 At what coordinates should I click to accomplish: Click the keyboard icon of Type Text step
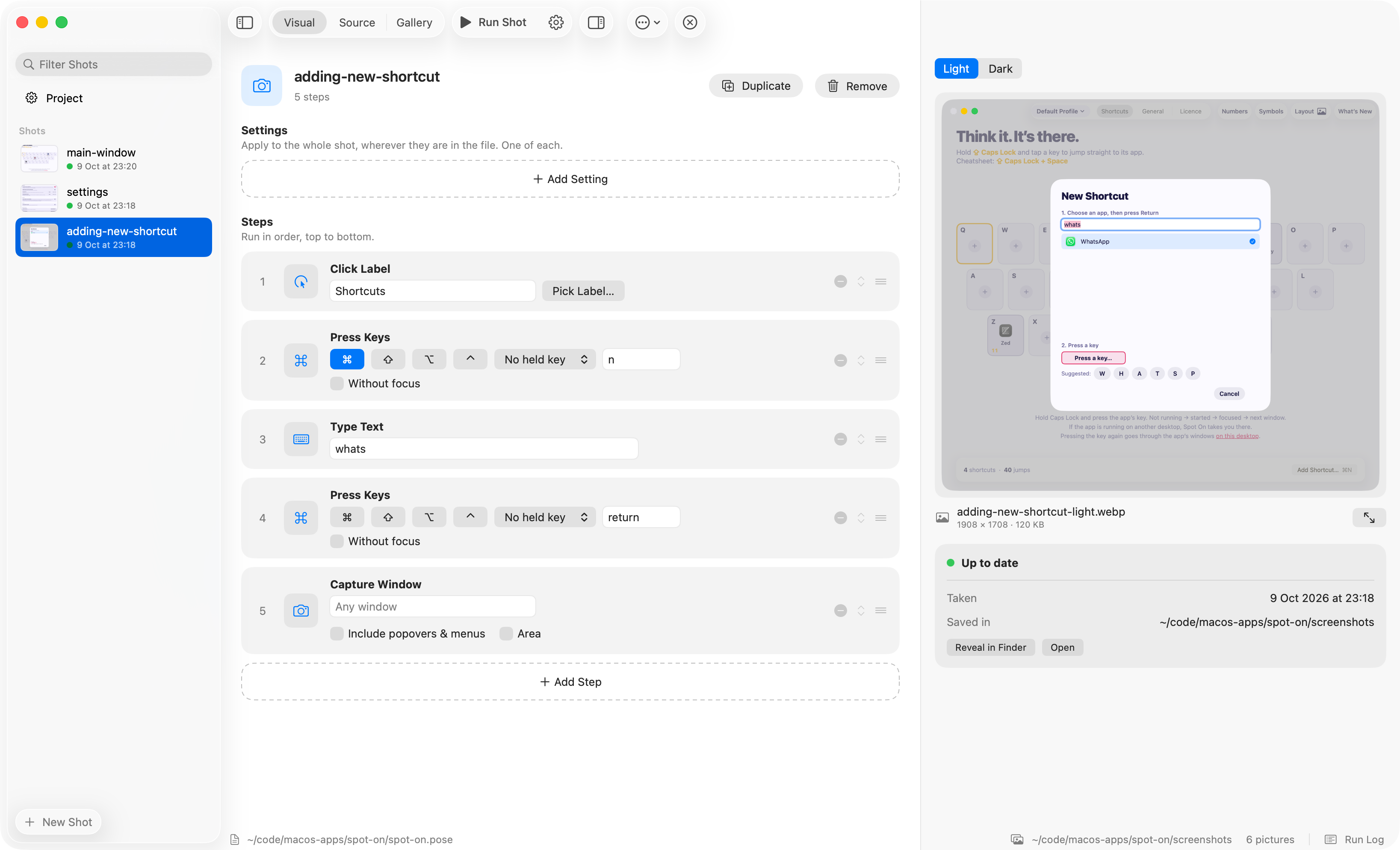[301, 439]
